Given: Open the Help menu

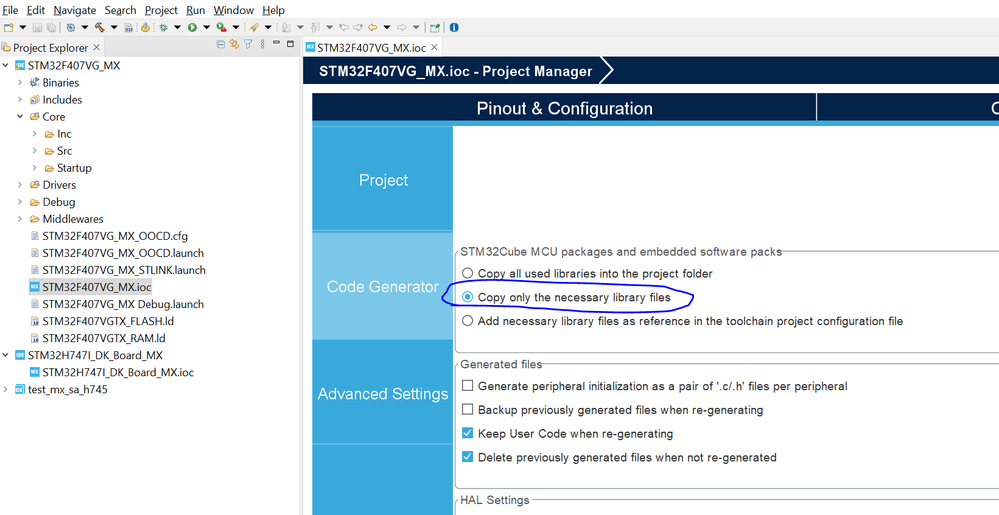Looking at the screenshot, I should click(x=273, y=10).
